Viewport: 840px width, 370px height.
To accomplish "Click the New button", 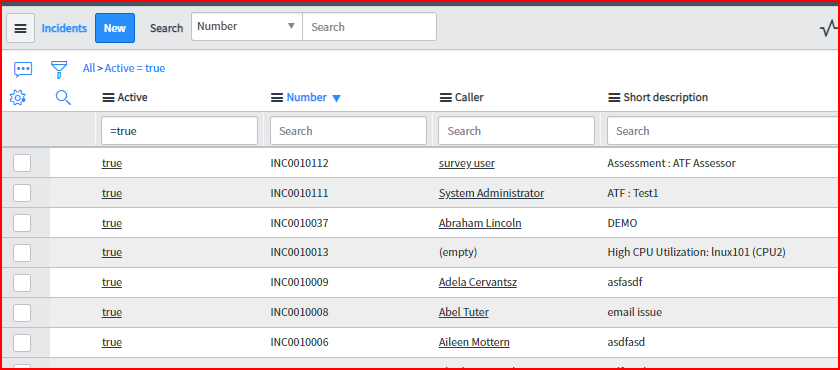I will click(115, 28).
